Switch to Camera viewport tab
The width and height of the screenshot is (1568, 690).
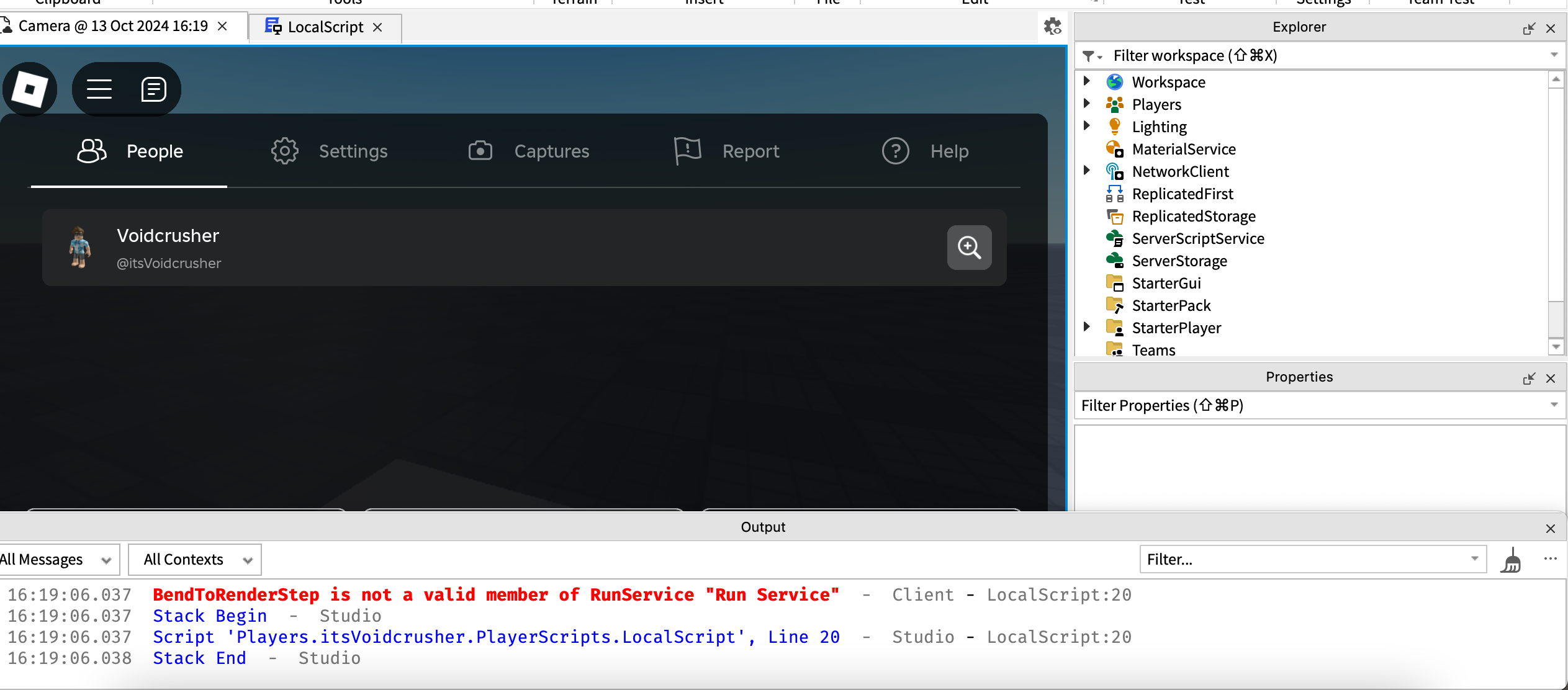[113, 26]
